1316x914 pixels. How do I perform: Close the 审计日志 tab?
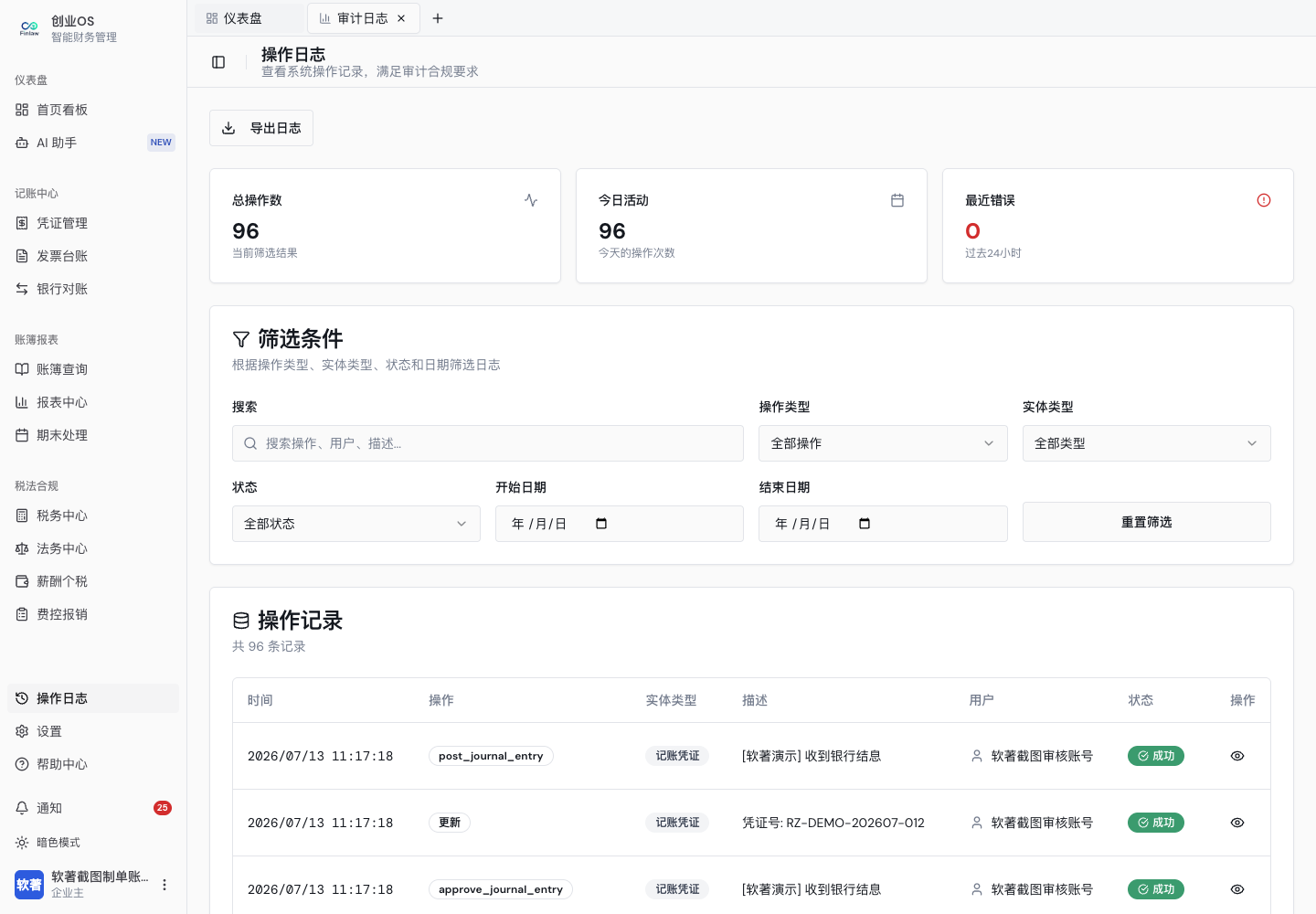point(401,18)
